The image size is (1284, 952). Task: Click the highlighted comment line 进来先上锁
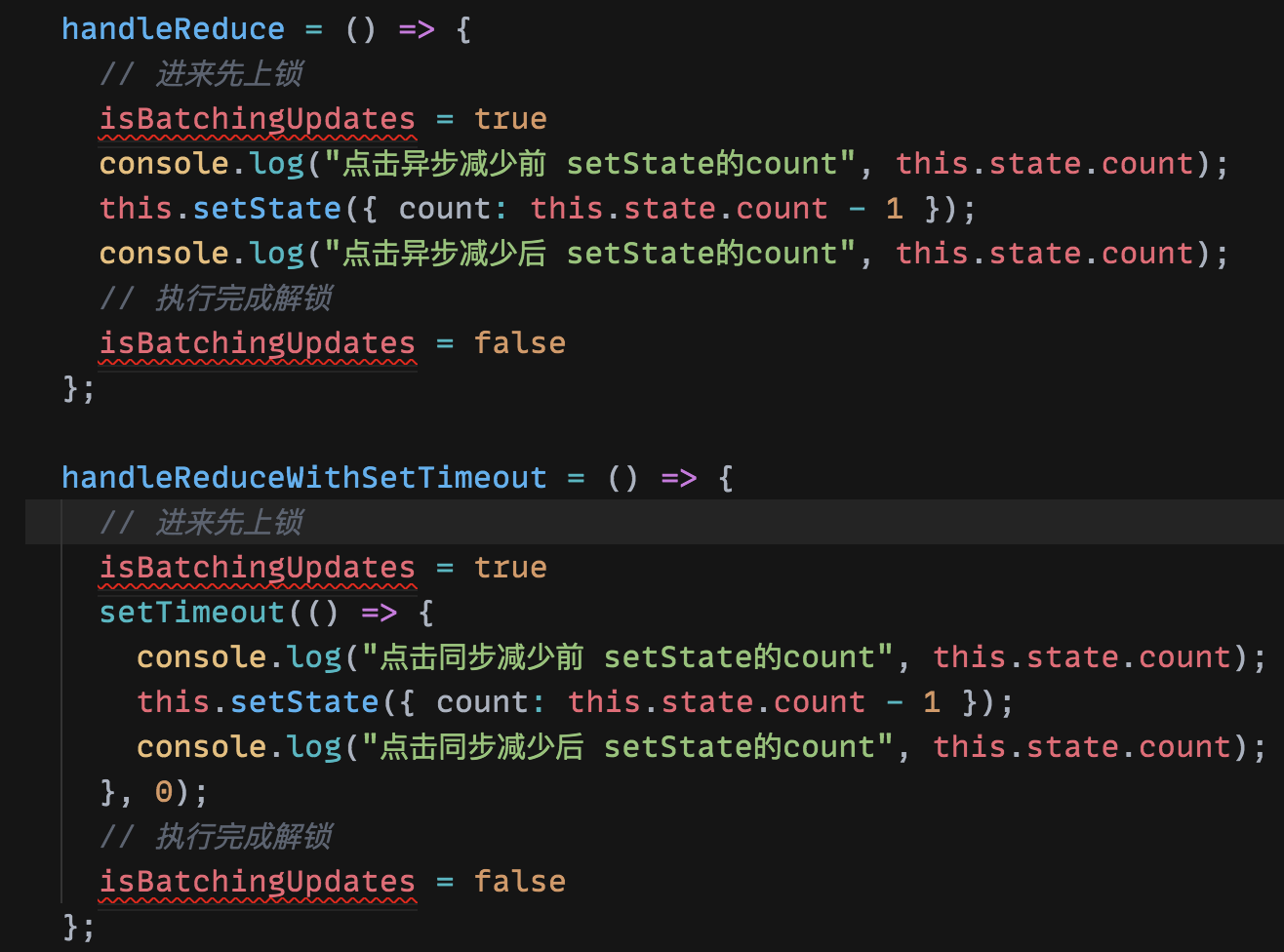(202, 523)
